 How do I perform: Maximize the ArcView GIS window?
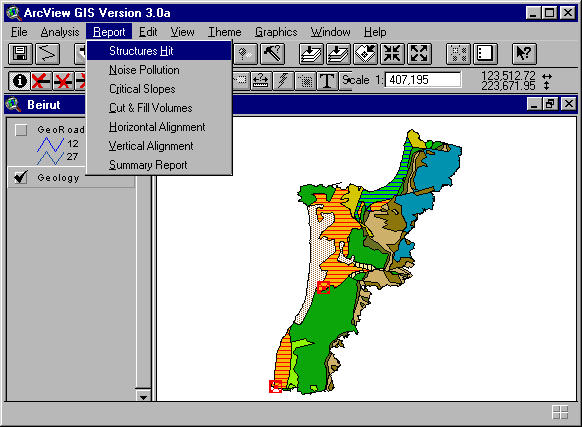549,13
